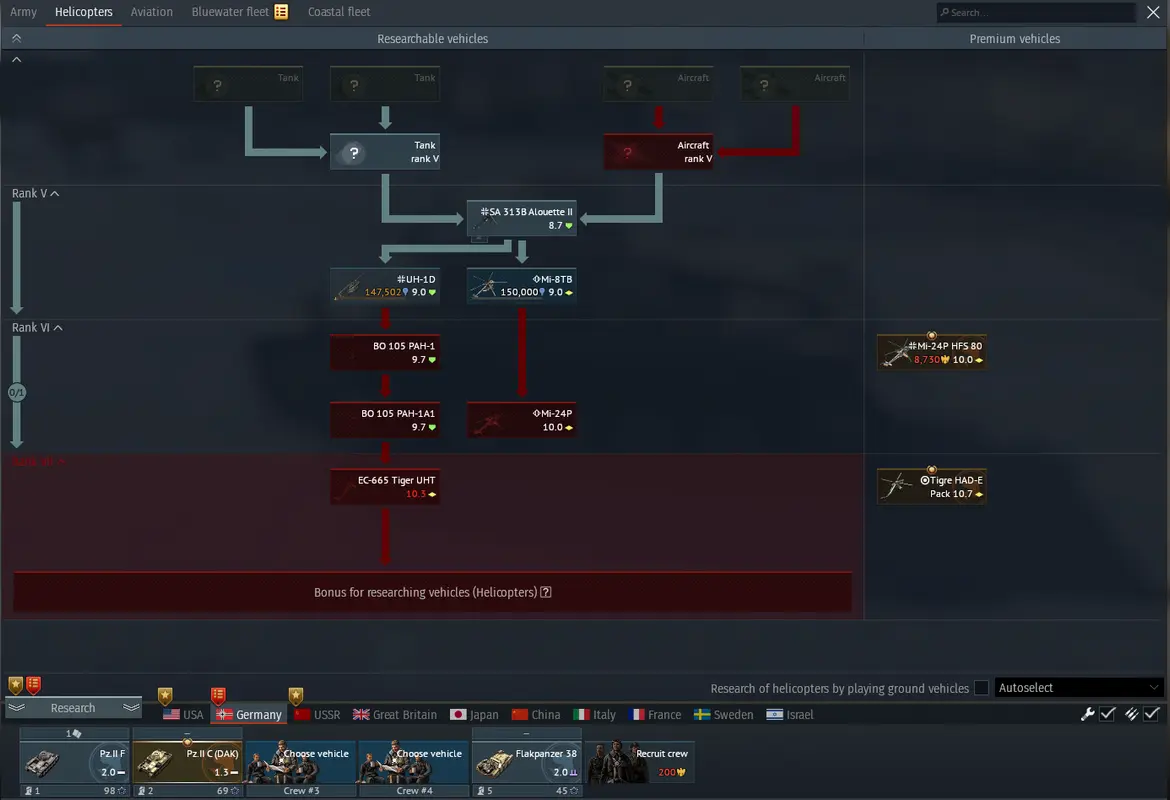1170x800 pixels.
Task: Select the USA nation tab
Action: click(183, 715)
